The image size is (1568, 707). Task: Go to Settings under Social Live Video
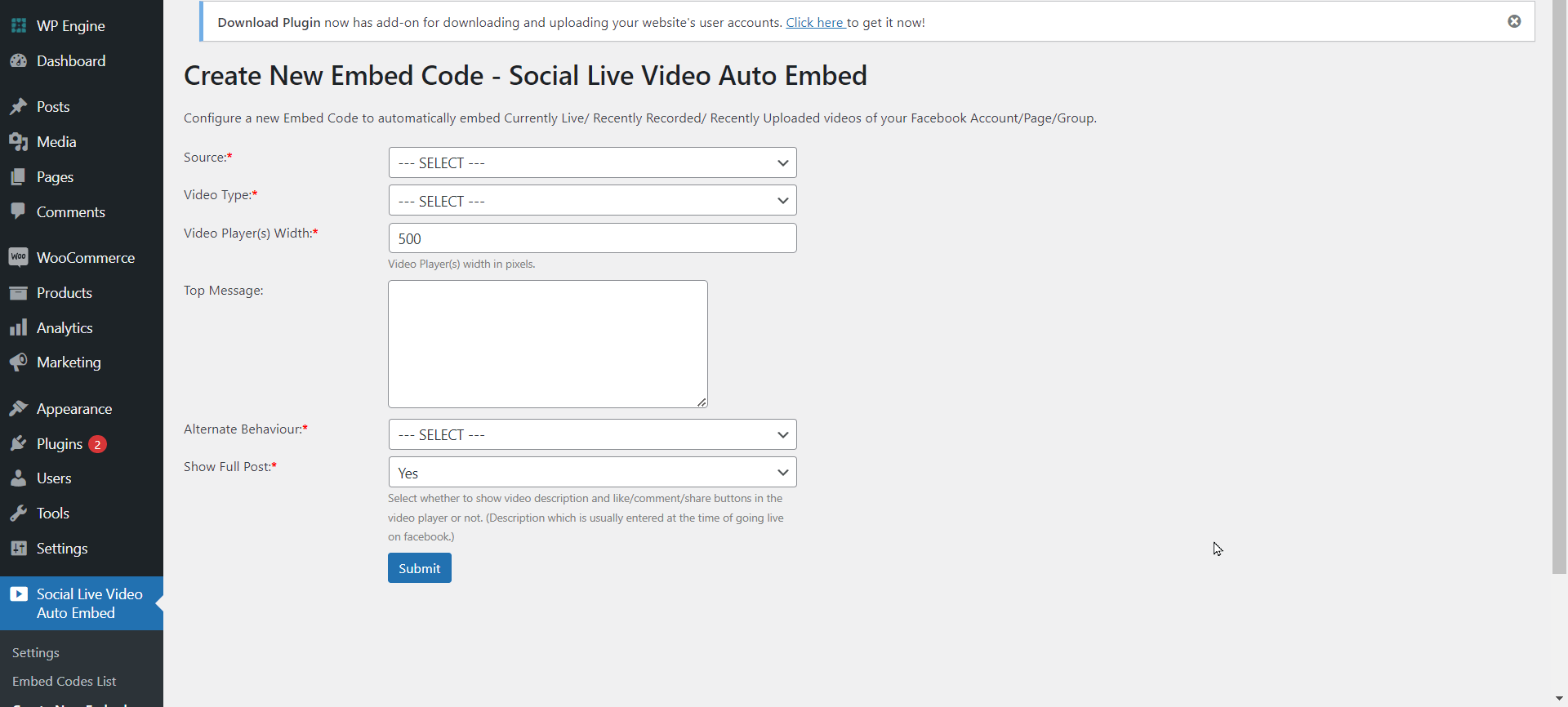click(36, 653)
